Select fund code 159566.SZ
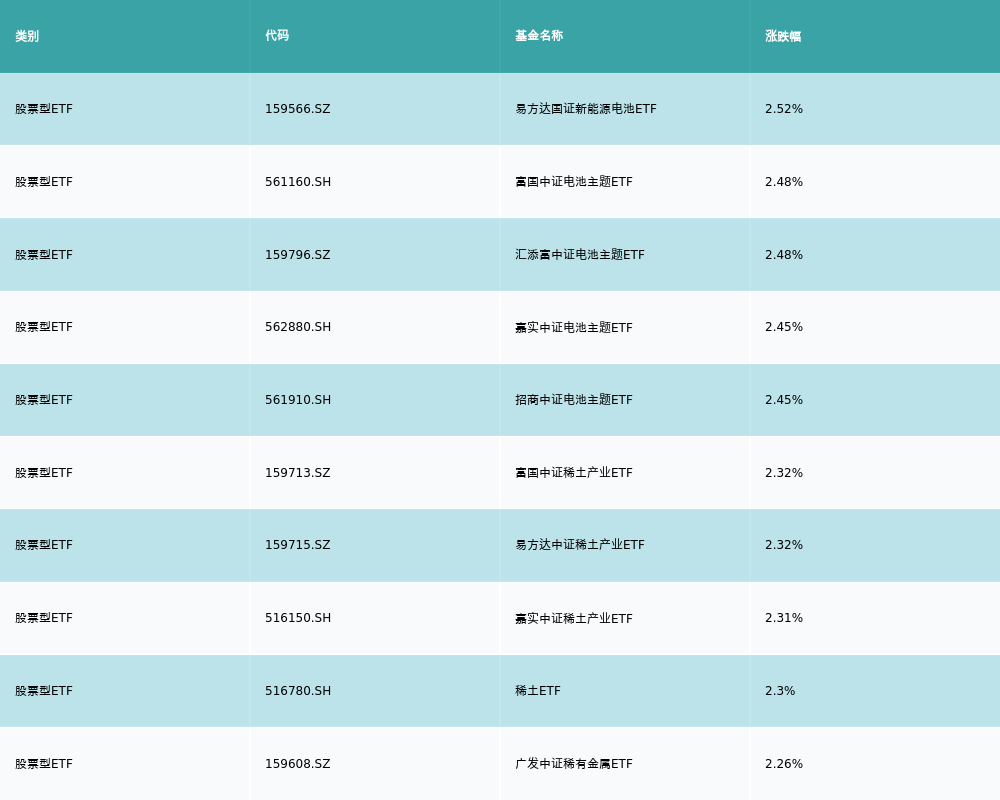1000x800 pixels. [298, 109]
